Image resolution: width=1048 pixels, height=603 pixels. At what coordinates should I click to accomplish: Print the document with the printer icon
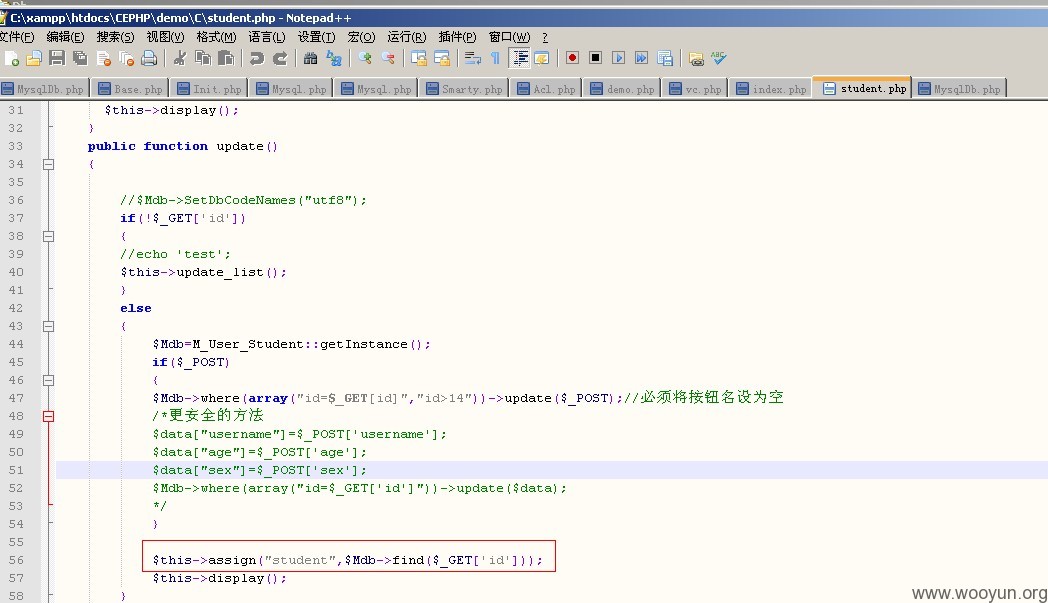pos(149,59)
